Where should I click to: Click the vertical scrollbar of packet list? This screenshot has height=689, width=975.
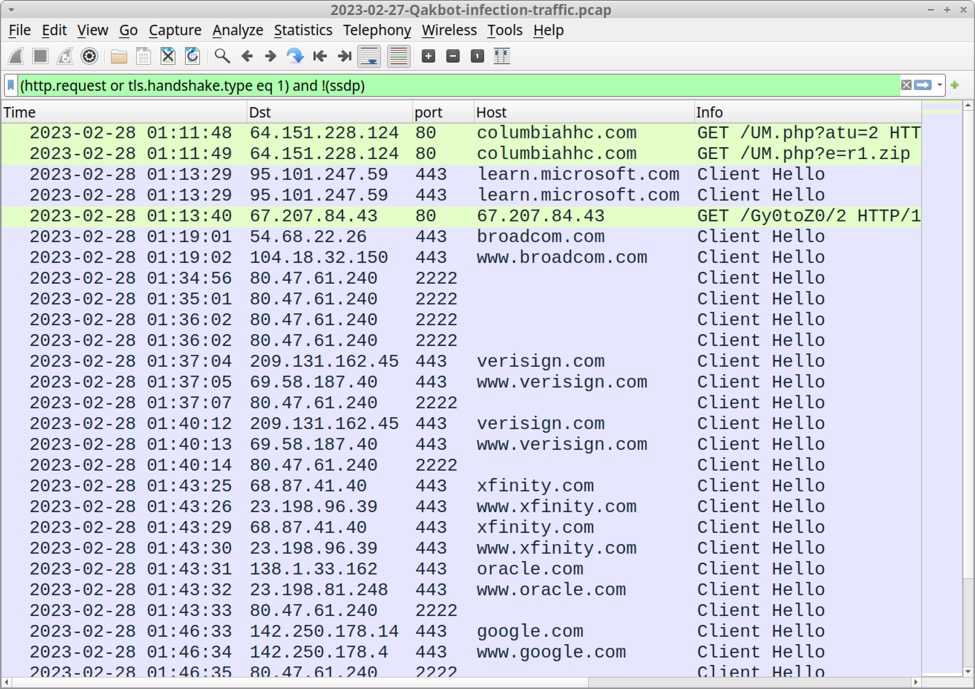pyautogui.click(x=968, y=389)
